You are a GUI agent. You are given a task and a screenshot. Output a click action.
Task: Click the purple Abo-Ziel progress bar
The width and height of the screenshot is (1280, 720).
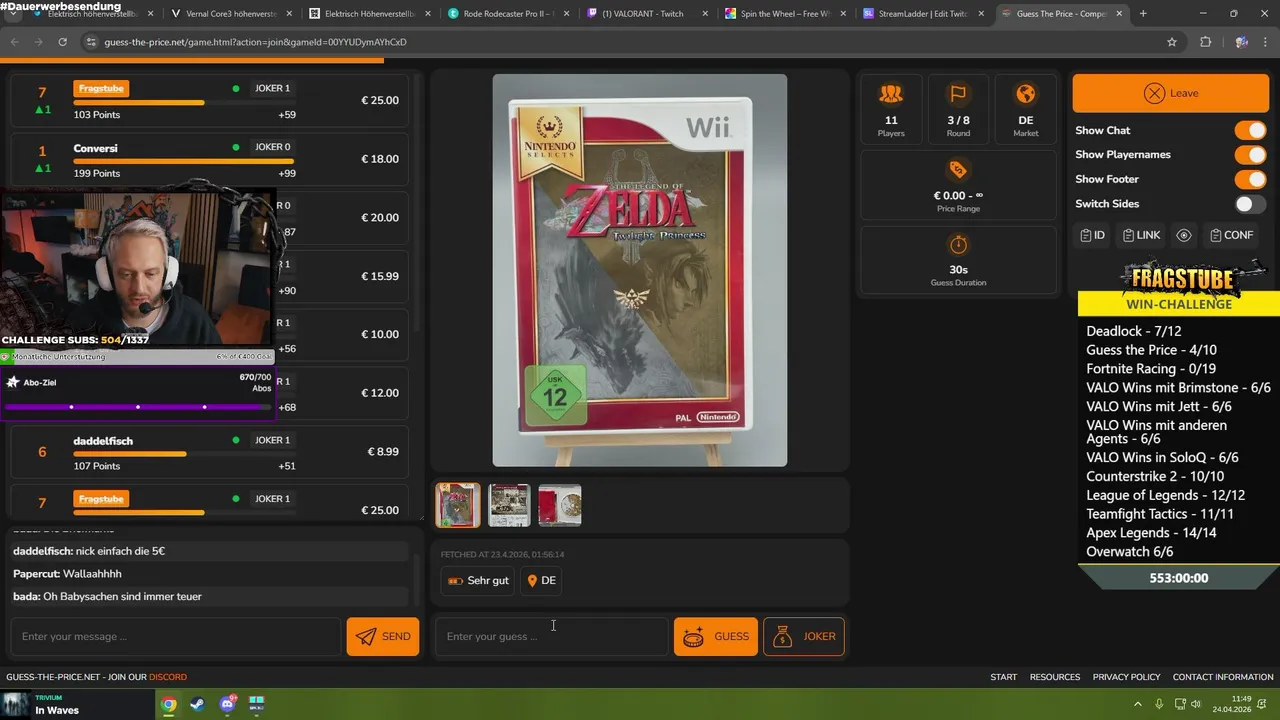coord(137,407)
